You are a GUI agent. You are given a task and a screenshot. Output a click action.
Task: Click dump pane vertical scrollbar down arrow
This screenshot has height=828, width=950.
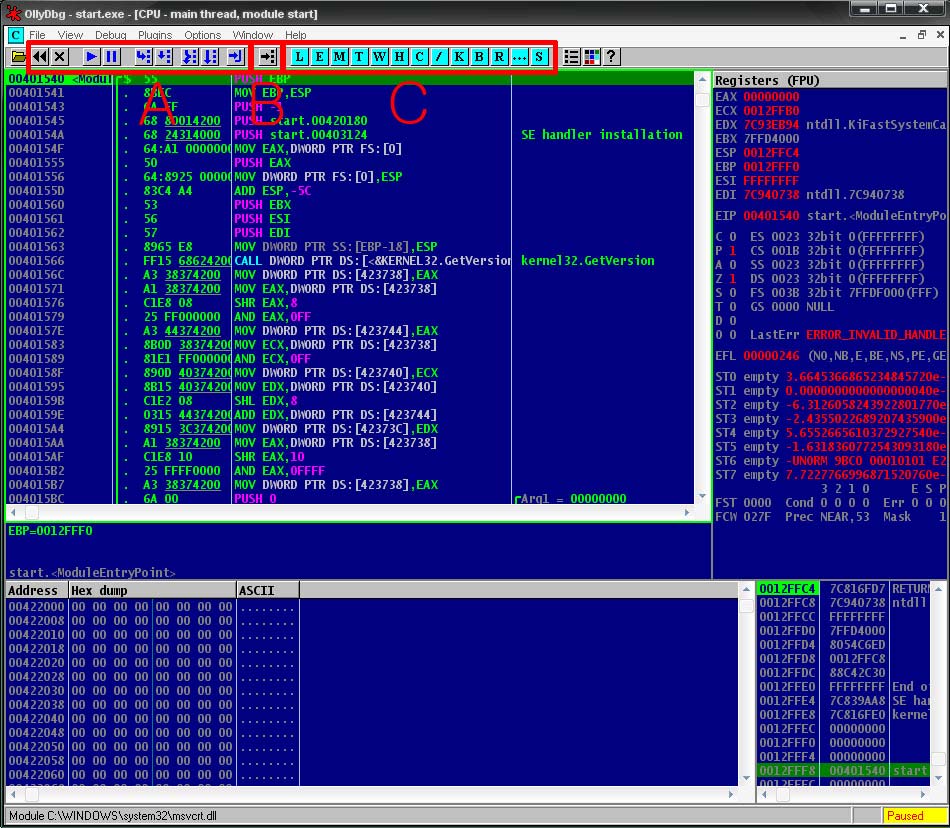[746, 778]
